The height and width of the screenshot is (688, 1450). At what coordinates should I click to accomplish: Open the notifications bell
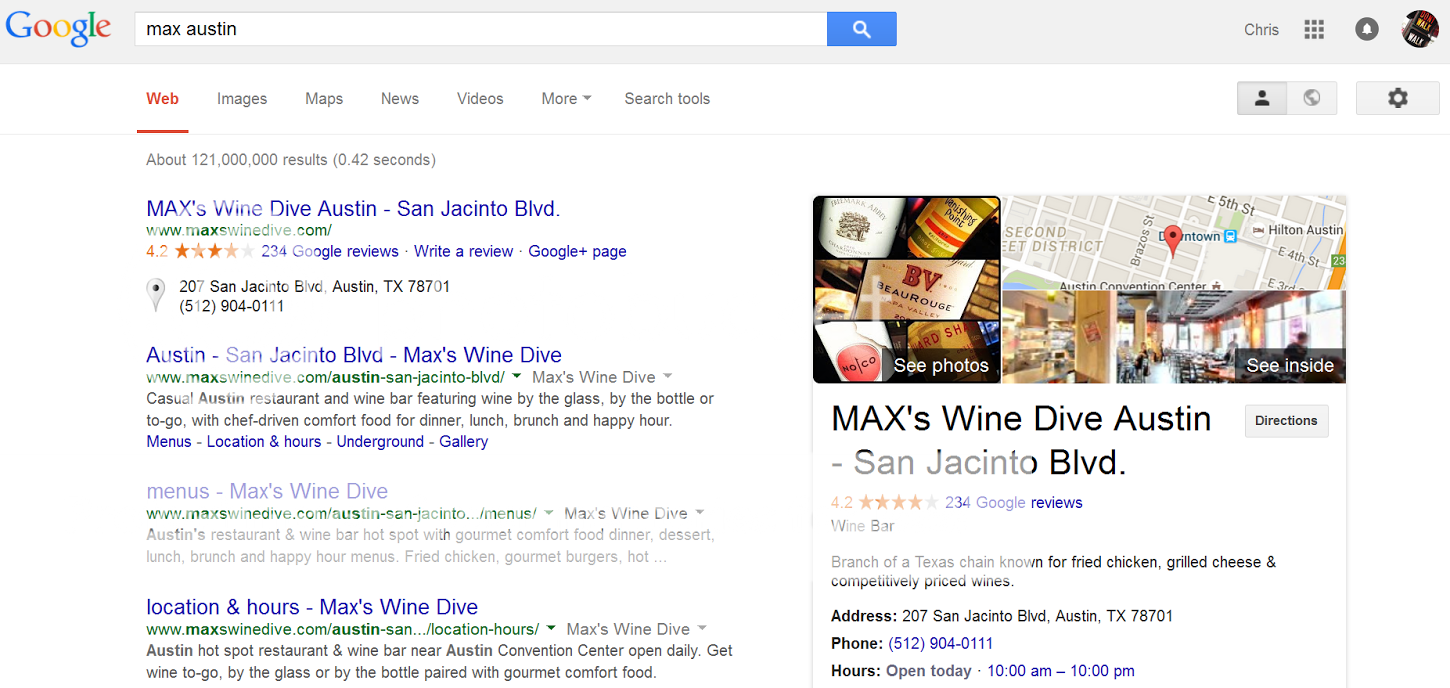click(x=1366, y=29)
